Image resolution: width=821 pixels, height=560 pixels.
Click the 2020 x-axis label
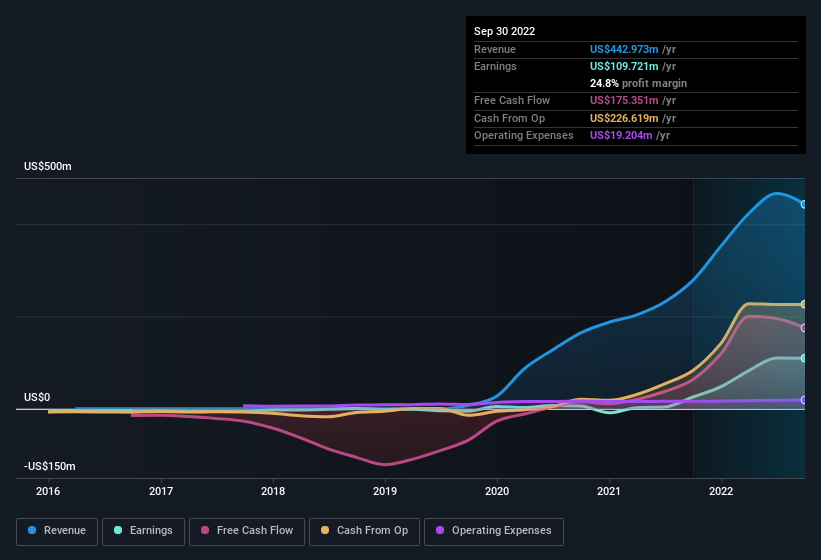tap(497, 491)
